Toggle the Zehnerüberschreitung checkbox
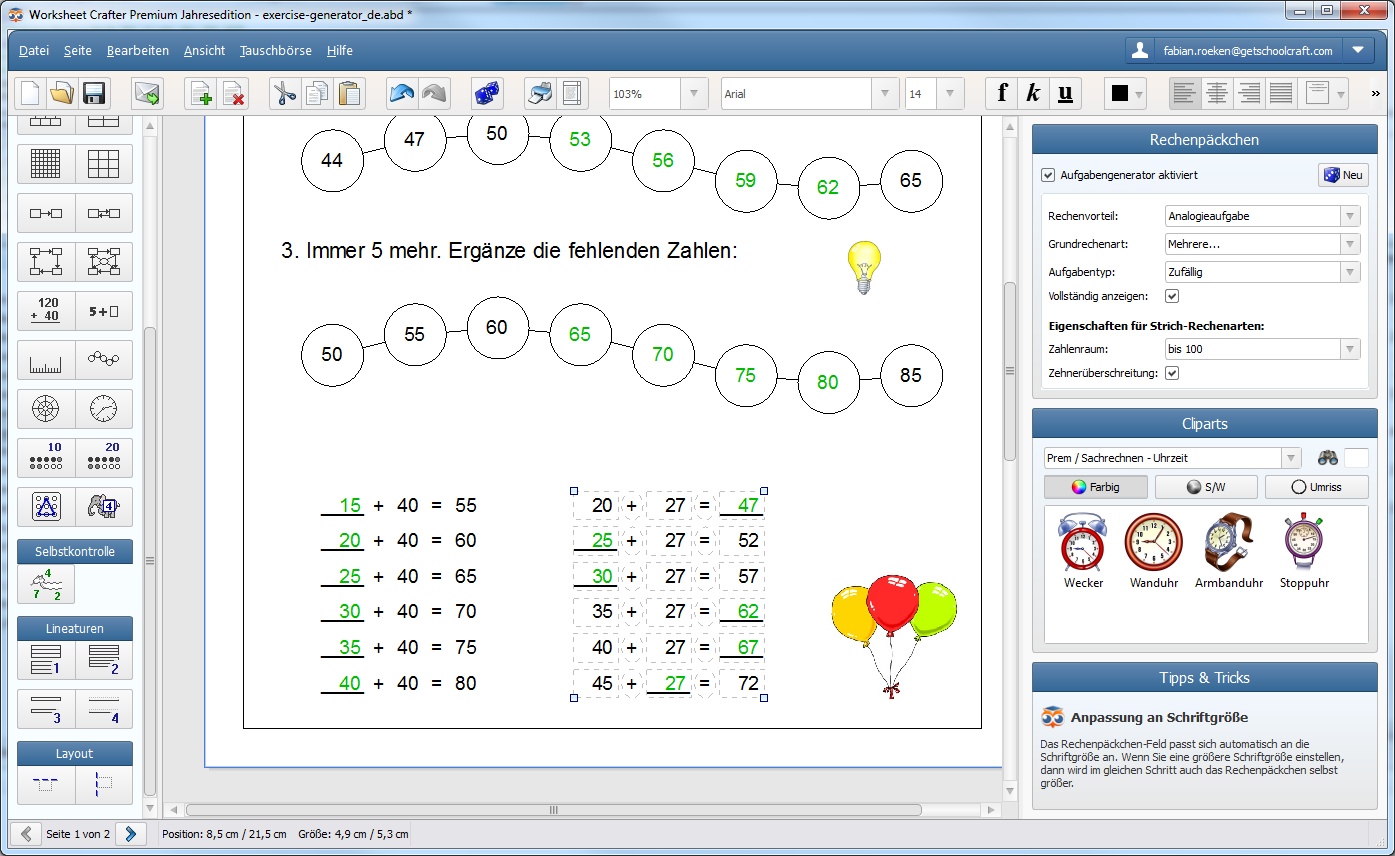Screen dimensions: 1395x856 click(1172, 373)
